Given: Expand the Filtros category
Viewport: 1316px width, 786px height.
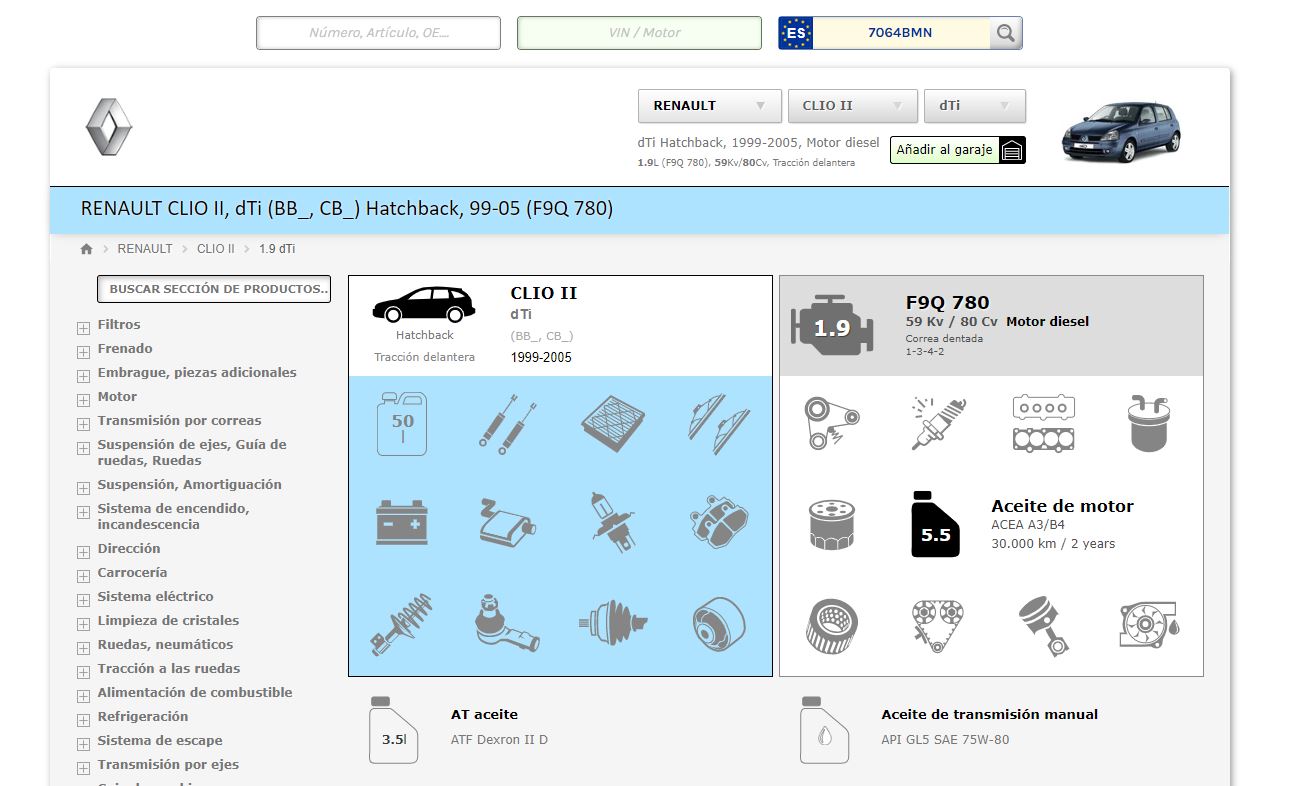Looking at the screenshot, I should click(84, 326).
